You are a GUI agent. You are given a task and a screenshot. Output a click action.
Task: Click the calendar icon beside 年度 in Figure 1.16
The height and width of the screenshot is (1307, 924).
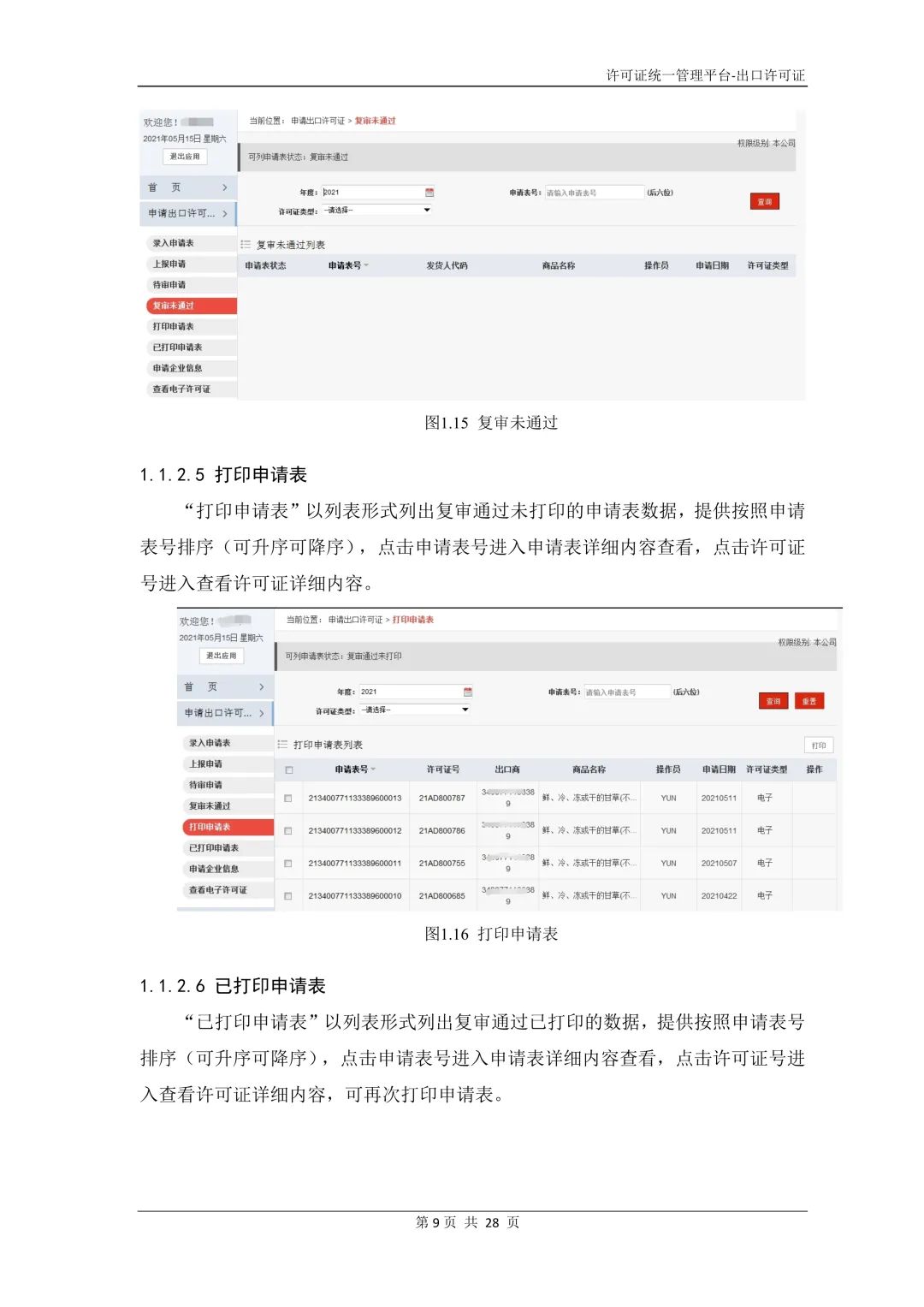[467, 692]
